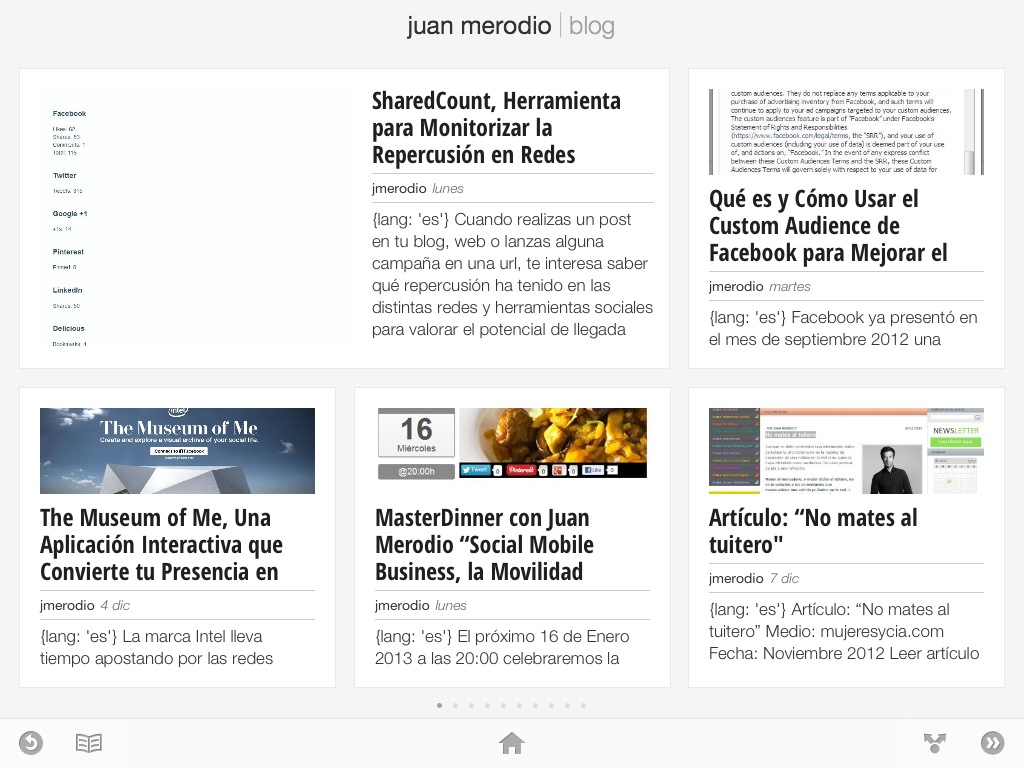The width and height of the screenshot is (1024, 768).
Task: Tap the juan merodio blog header
Action: (511, 26)
